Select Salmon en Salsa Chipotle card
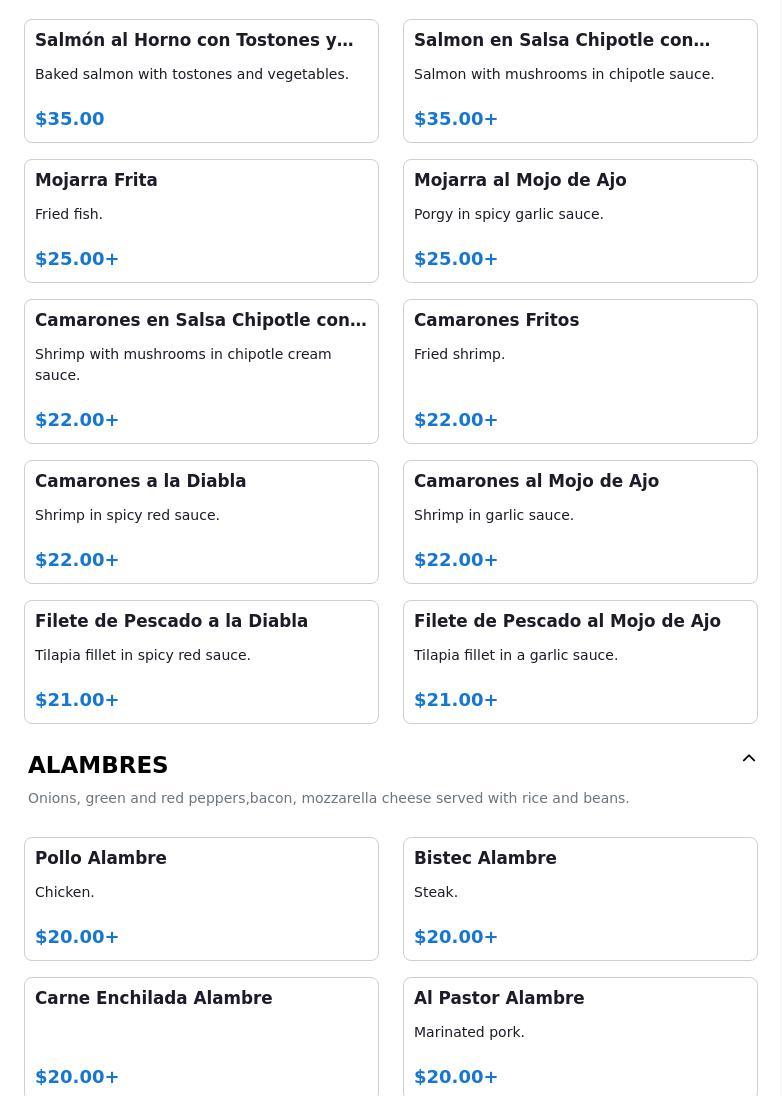 point(580,81)
